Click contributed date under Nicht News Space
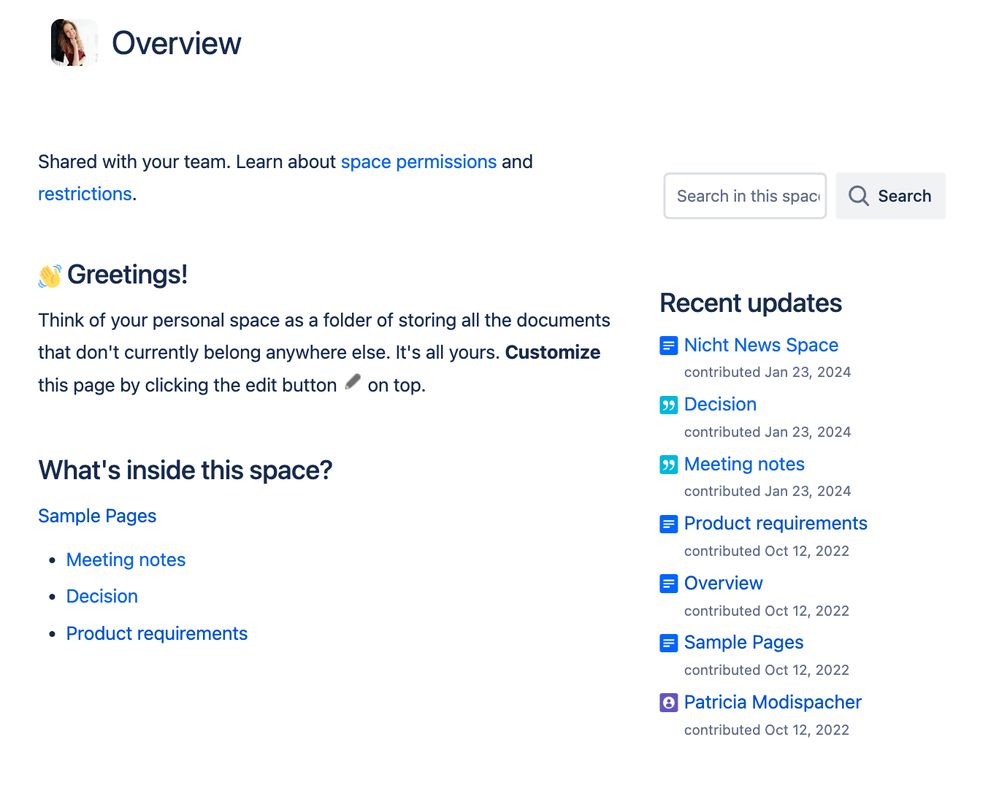Screen dimensions: 999x797 (767, 372)
